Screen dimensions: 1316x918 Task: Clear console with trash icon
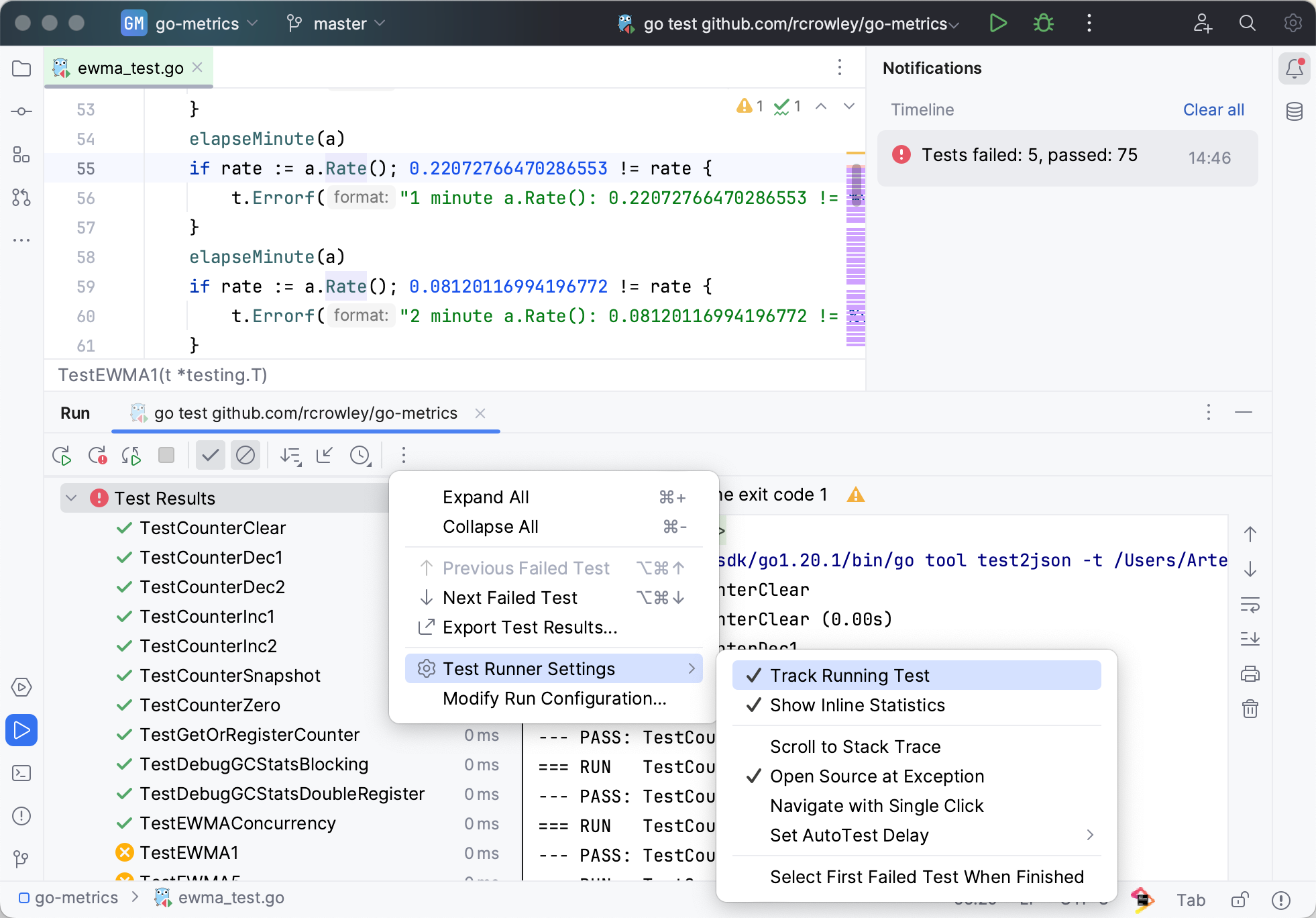(x=1250, y=709)
